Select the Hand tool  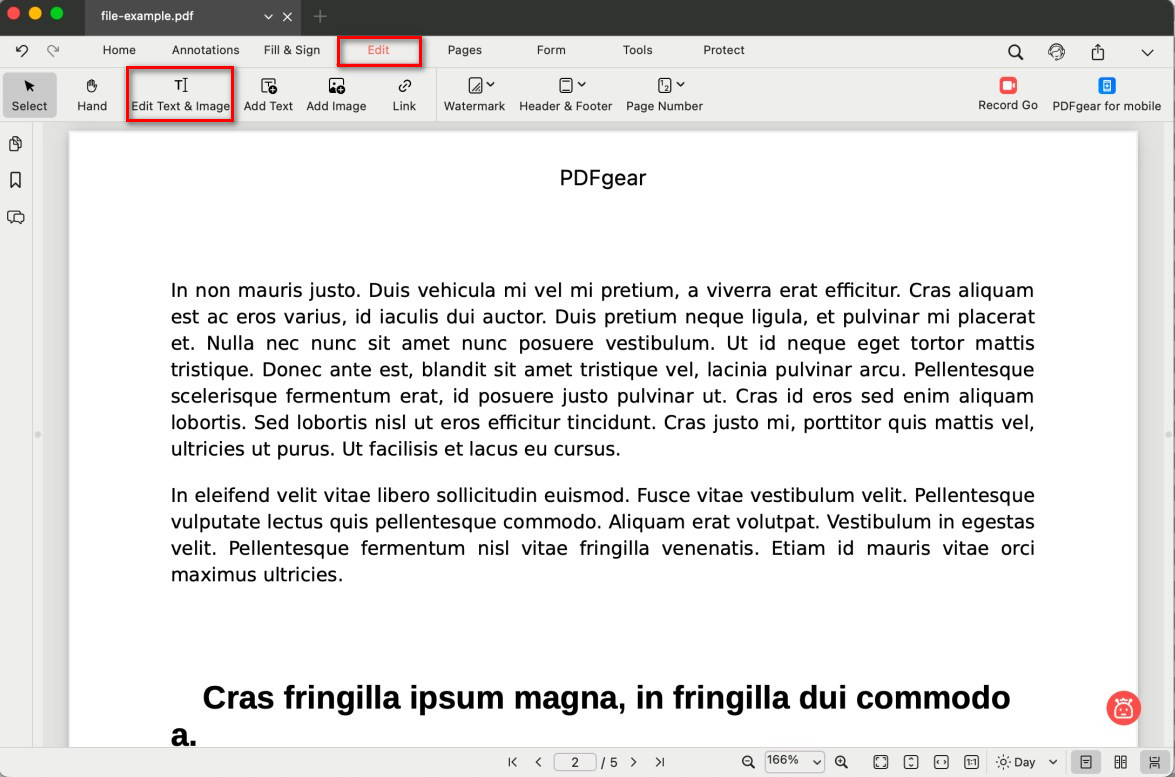[92, 94]
